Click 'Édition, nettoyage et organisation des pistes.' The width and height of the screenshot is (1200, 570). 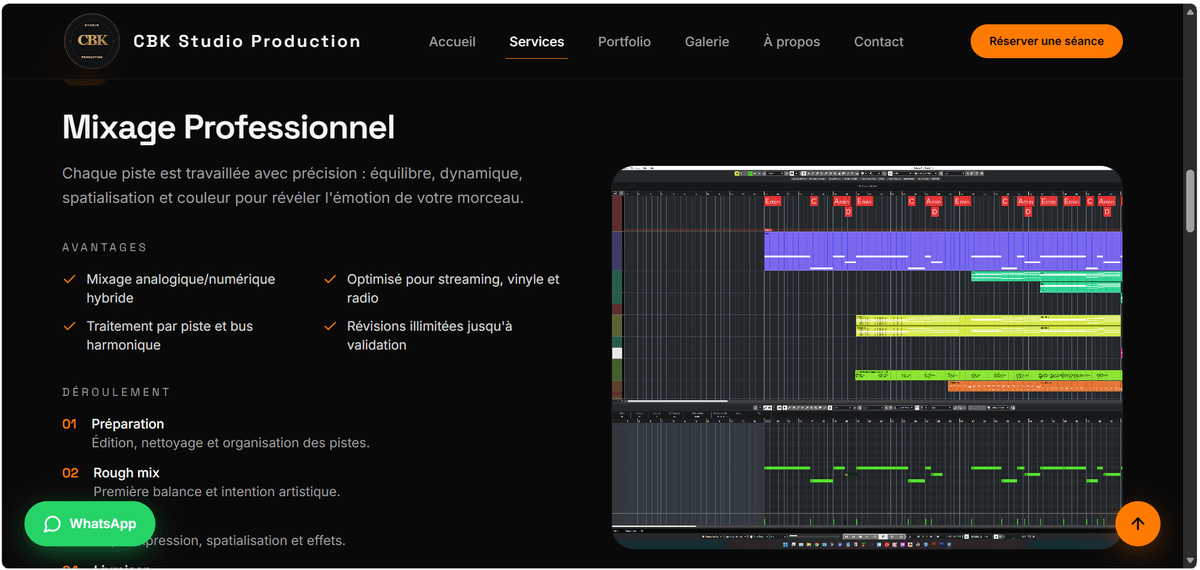(x=231, y=443)
